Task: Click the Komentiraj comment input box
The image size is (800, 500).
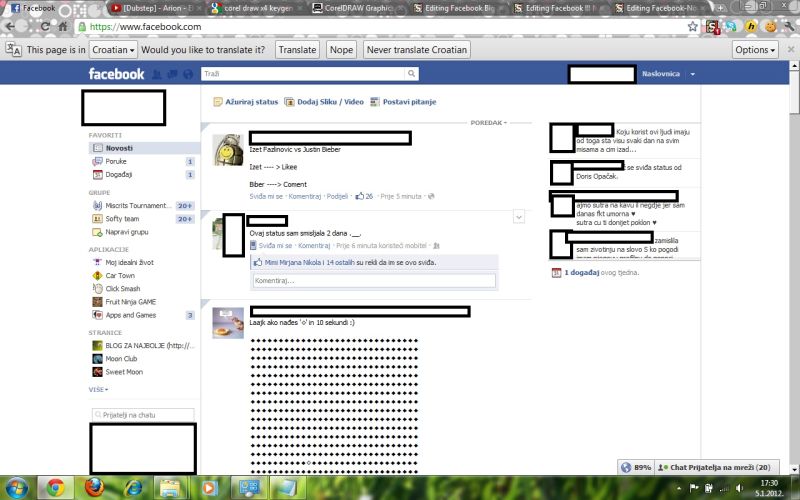Action: (x=374, y=281)
